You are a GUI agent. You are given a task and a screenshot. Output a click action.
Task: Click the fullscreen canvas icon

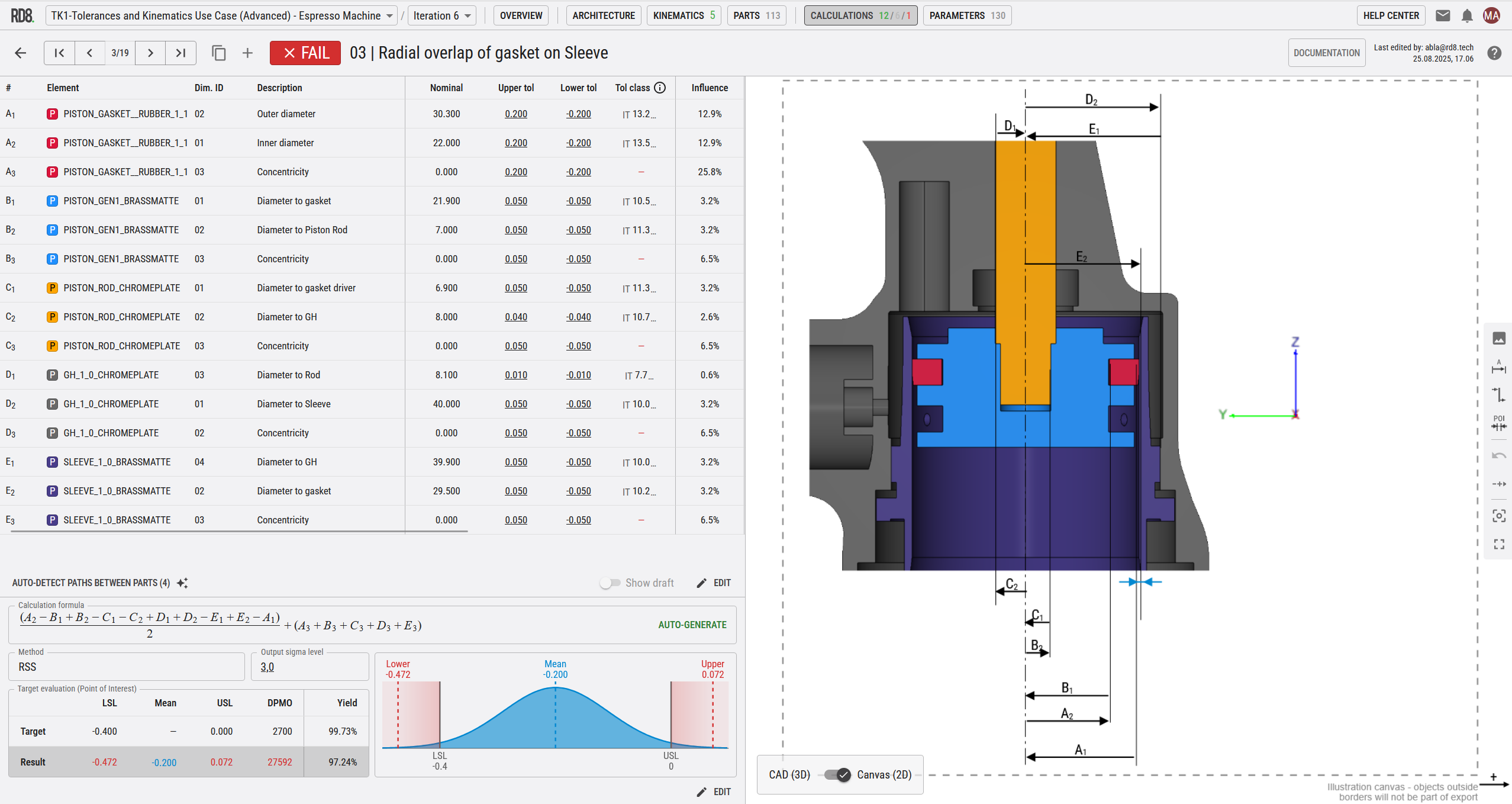click(x=1498, y=544)
